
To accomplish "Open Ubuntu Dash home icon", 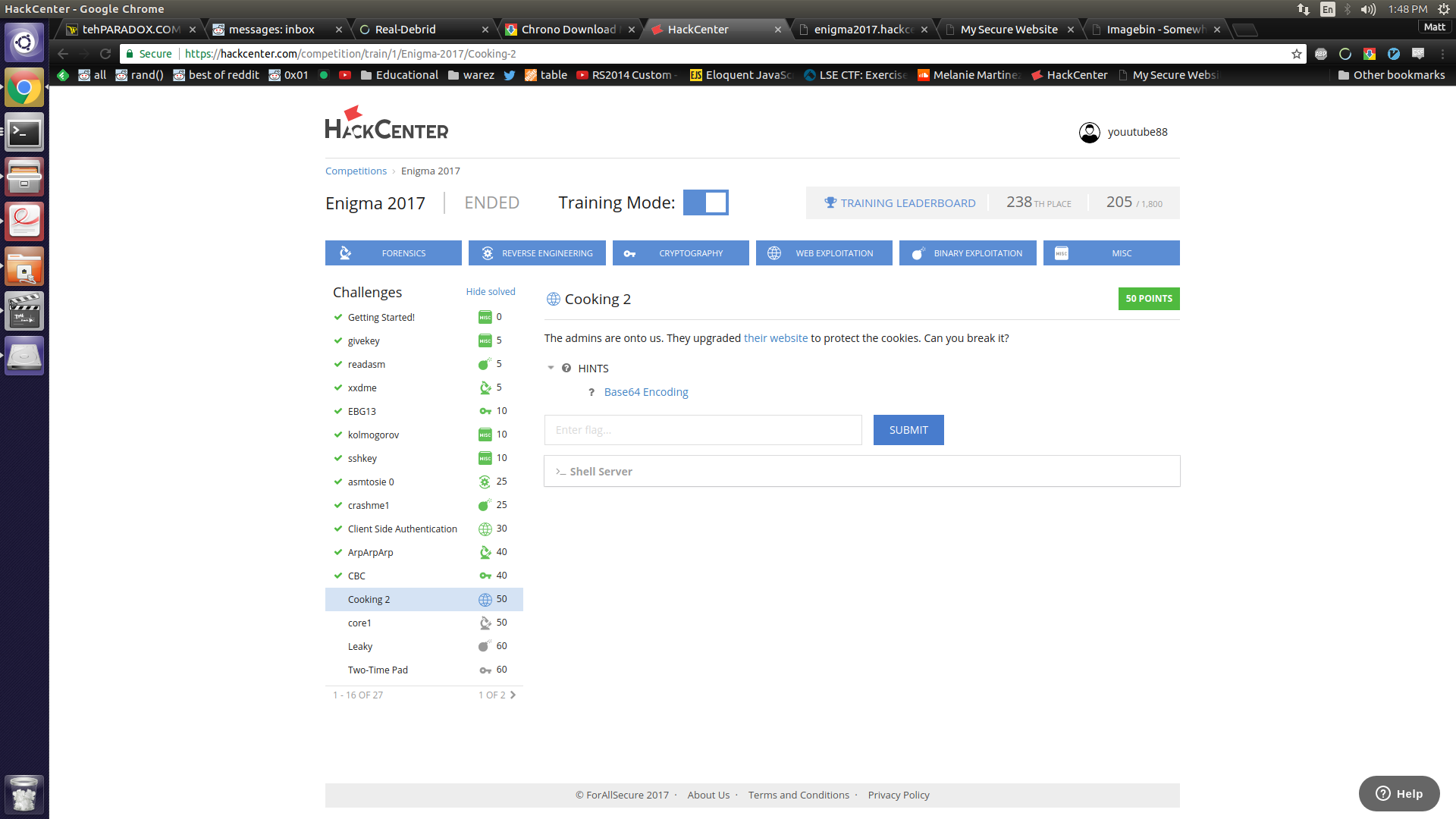I will pos(24,42).
